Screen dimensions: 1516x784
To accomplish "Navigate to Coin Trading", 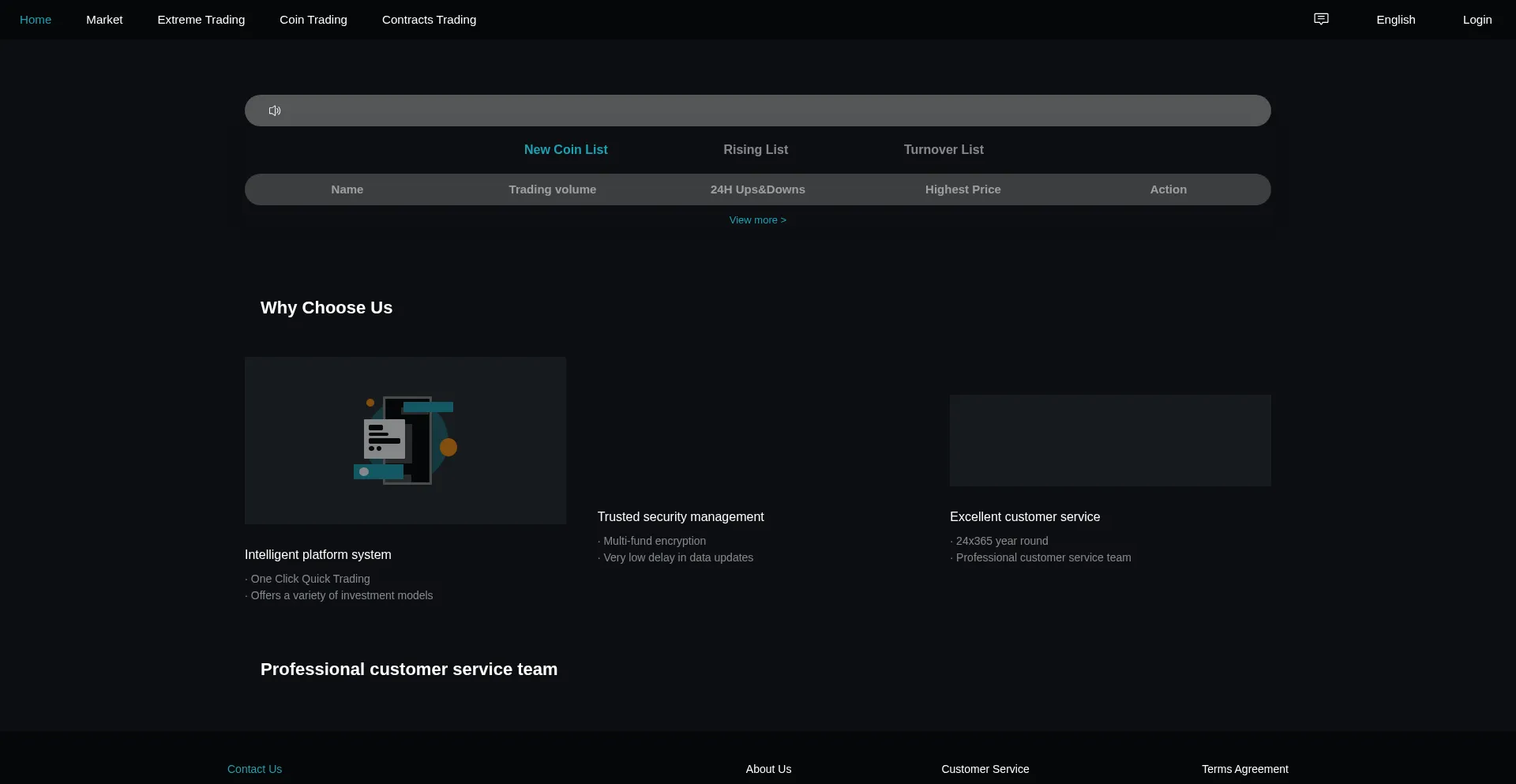I will pyautogui.click(x=313, y=20).
